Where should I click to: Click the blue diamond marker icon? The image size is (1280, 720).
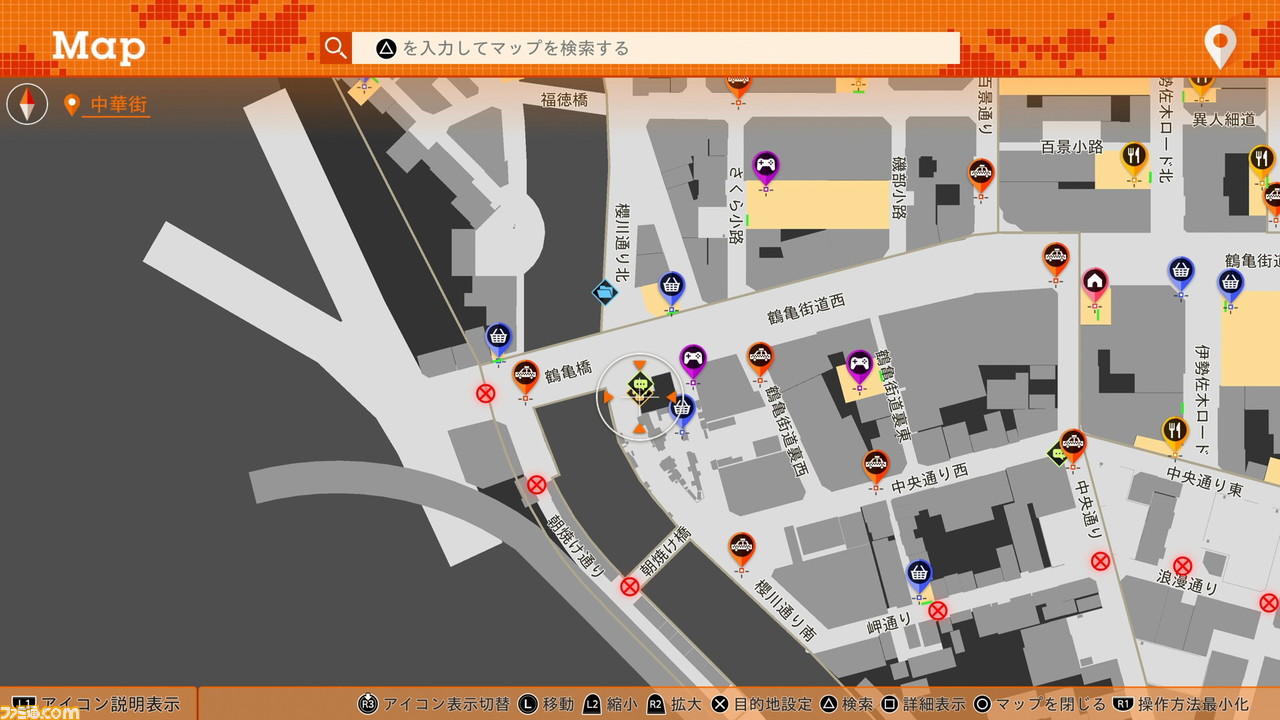tap(605, 292)
